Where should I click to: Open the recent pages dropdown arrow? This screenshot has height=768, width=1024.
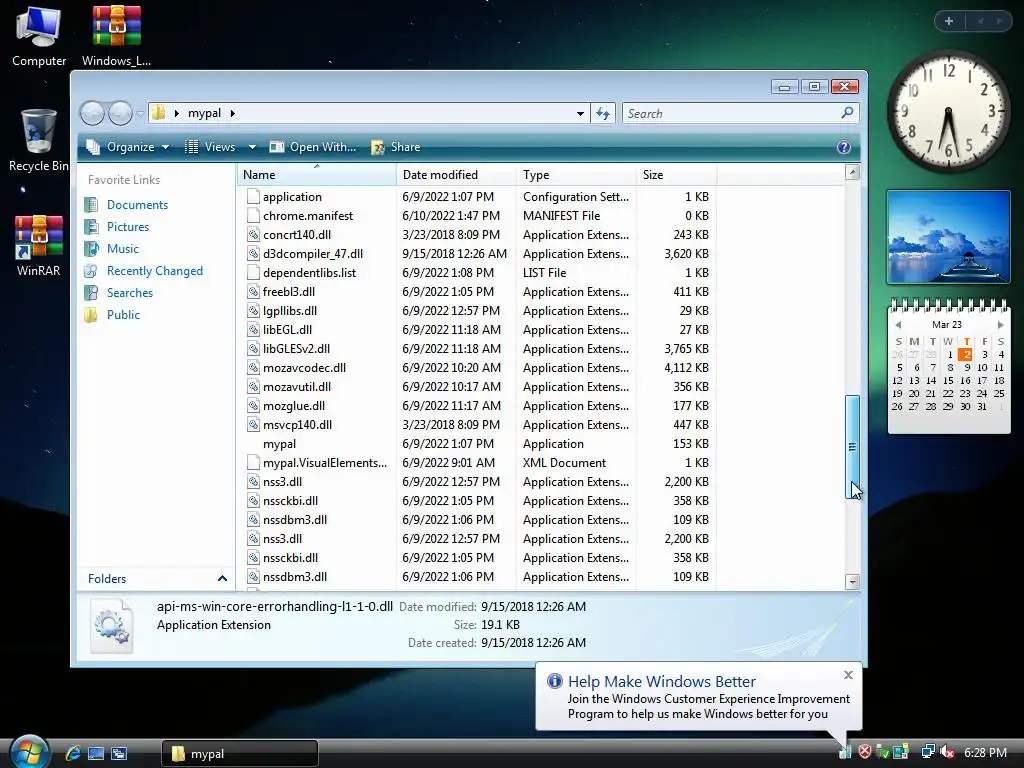point(140,114)
